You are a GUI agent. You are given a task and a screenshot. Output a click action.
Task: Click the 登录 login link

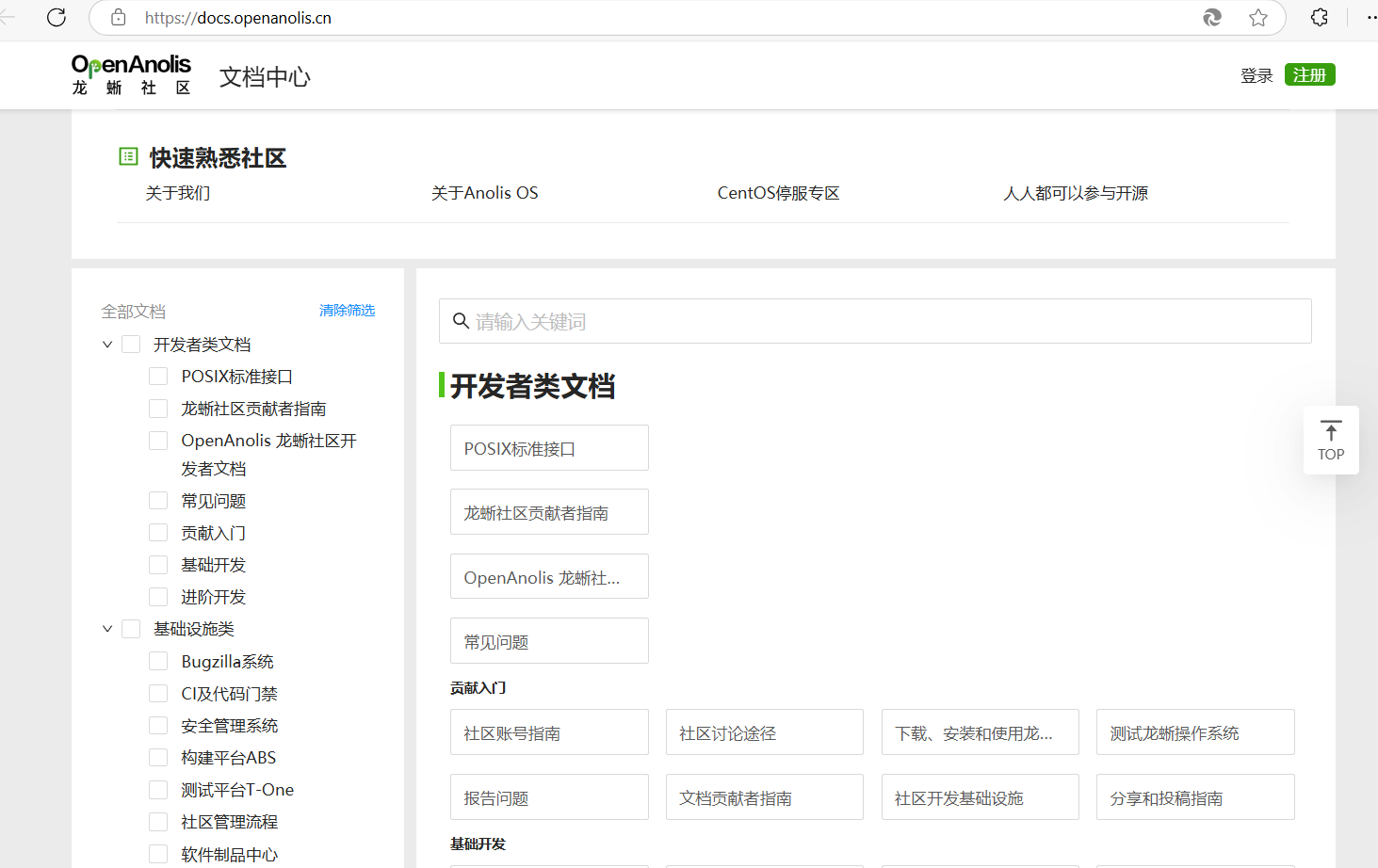point(1256,75)
